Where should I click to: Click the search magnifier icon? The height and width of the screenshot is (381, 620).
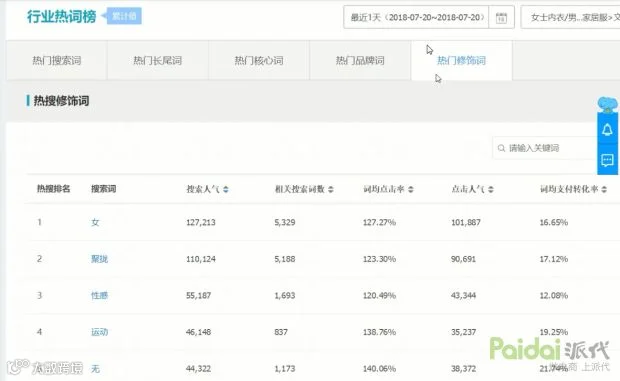click(x=501, y=148)
